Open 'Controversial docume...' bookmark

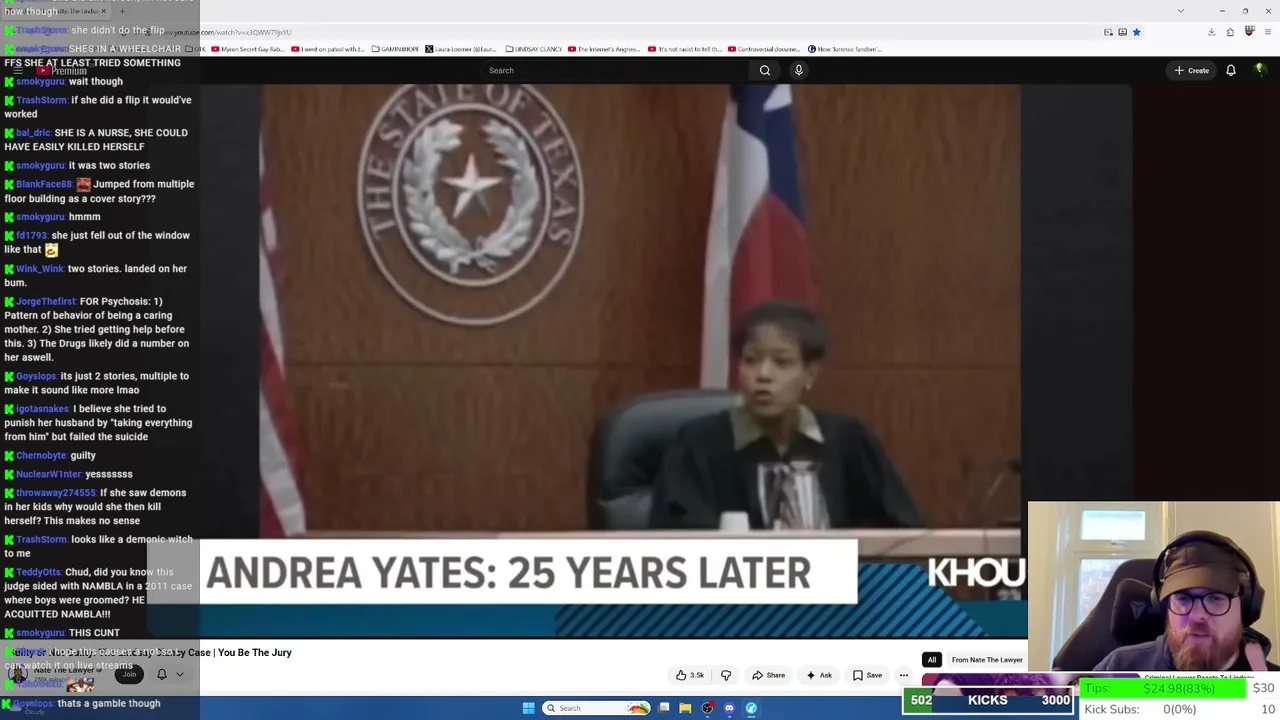click(765, 49)
